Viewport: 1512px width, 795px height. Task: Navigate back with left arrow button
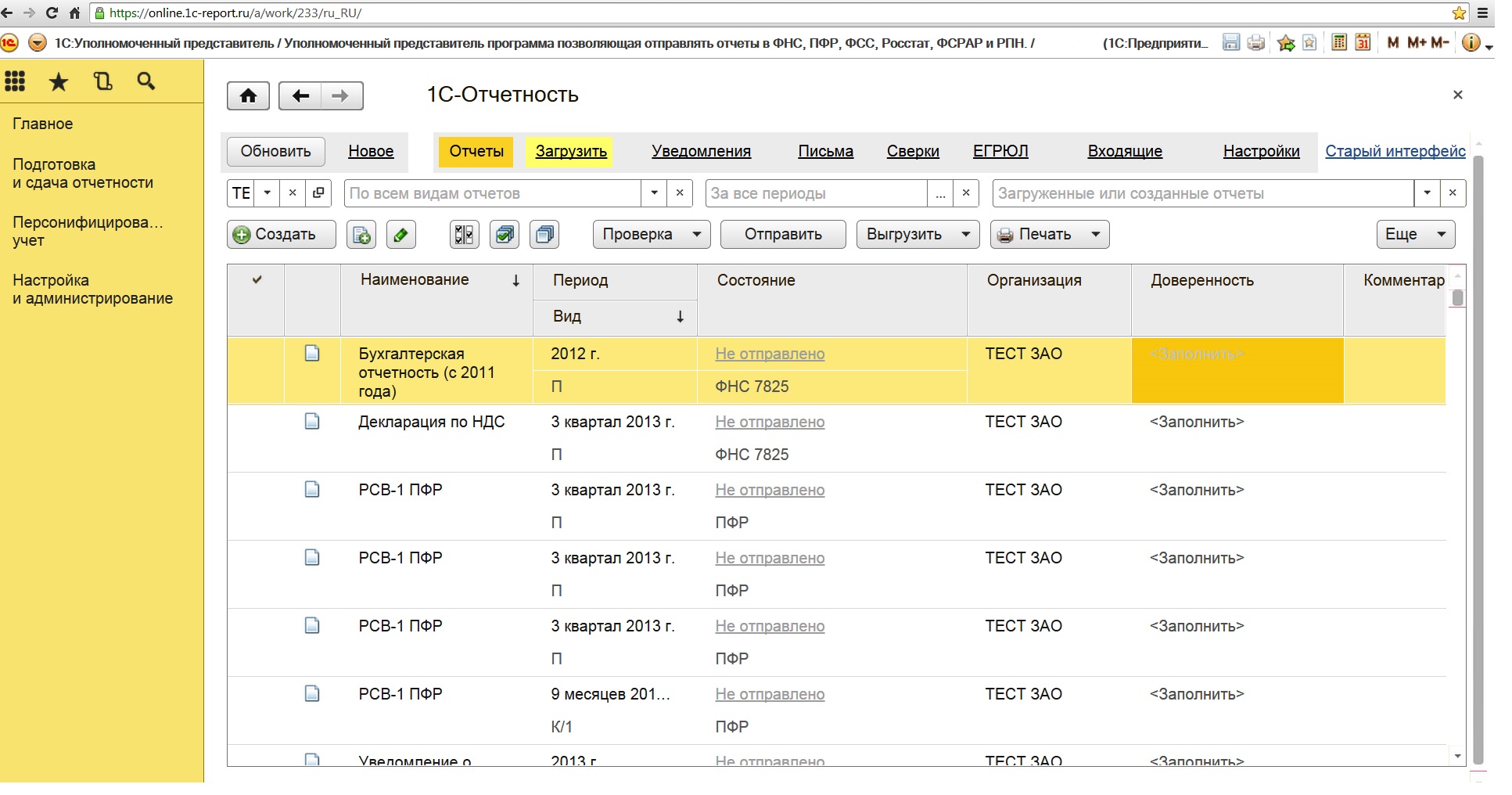(x=300, y=95)
